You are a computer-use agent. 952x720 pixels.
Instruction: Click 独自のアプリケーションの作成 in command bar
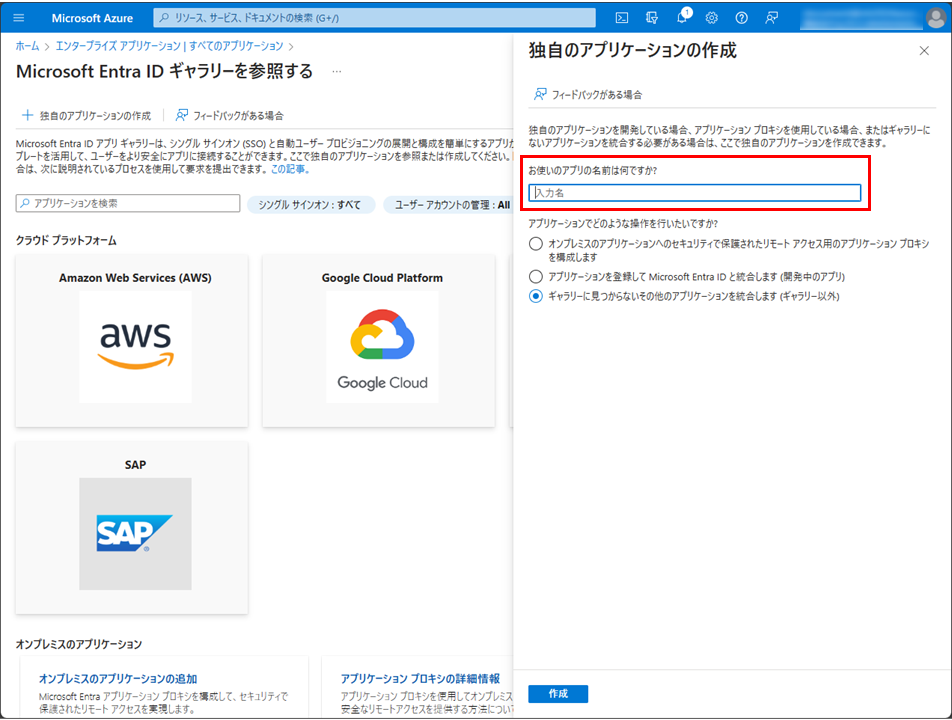pos(86,115)
